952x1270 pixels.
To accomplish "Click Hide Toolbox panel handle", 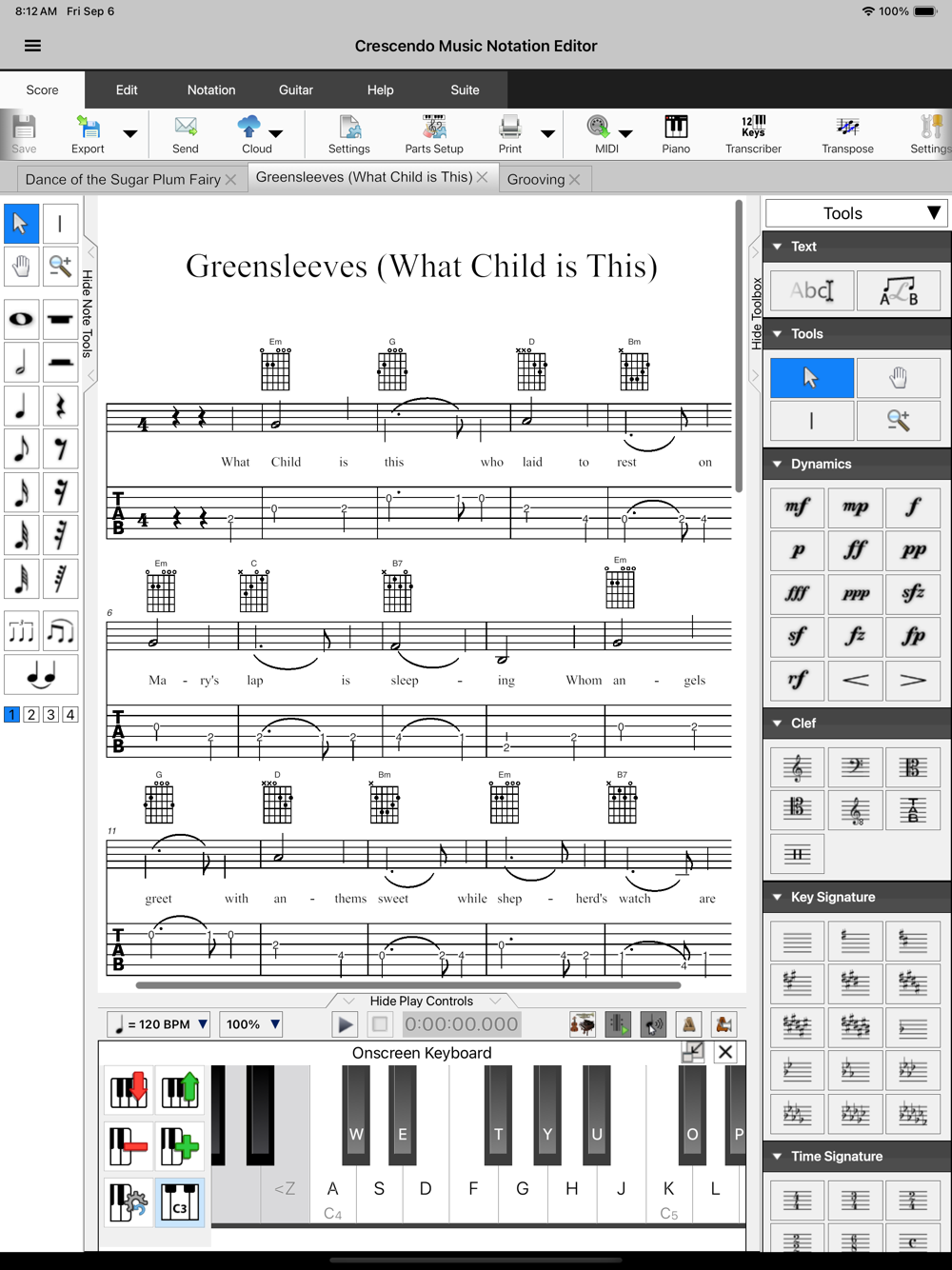I will pyautogui.click(x=758, y=314).
